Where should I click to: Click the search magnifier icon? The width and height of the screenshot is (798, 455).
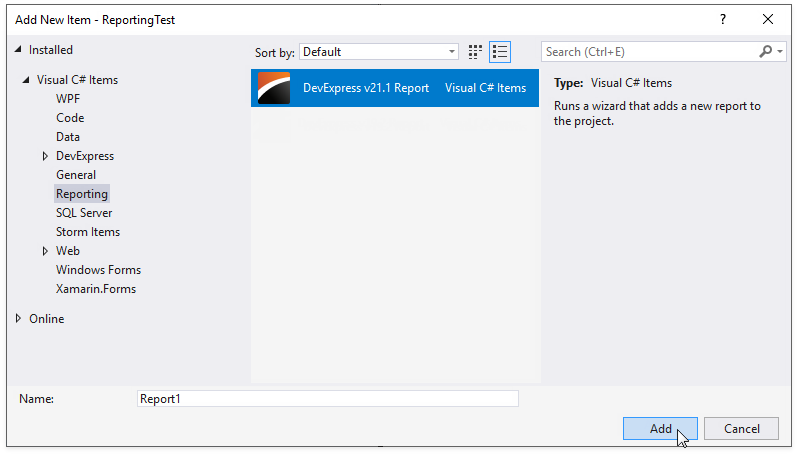pos(765,51)
